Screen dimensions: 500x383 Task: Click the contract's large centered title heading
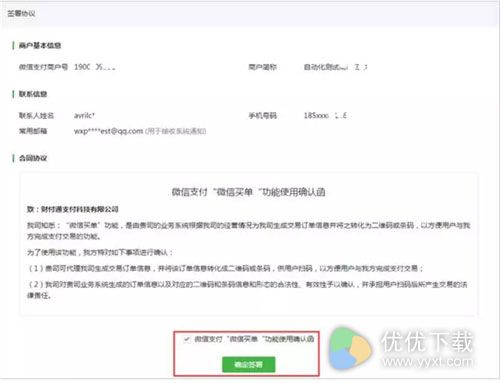(248, 192)
